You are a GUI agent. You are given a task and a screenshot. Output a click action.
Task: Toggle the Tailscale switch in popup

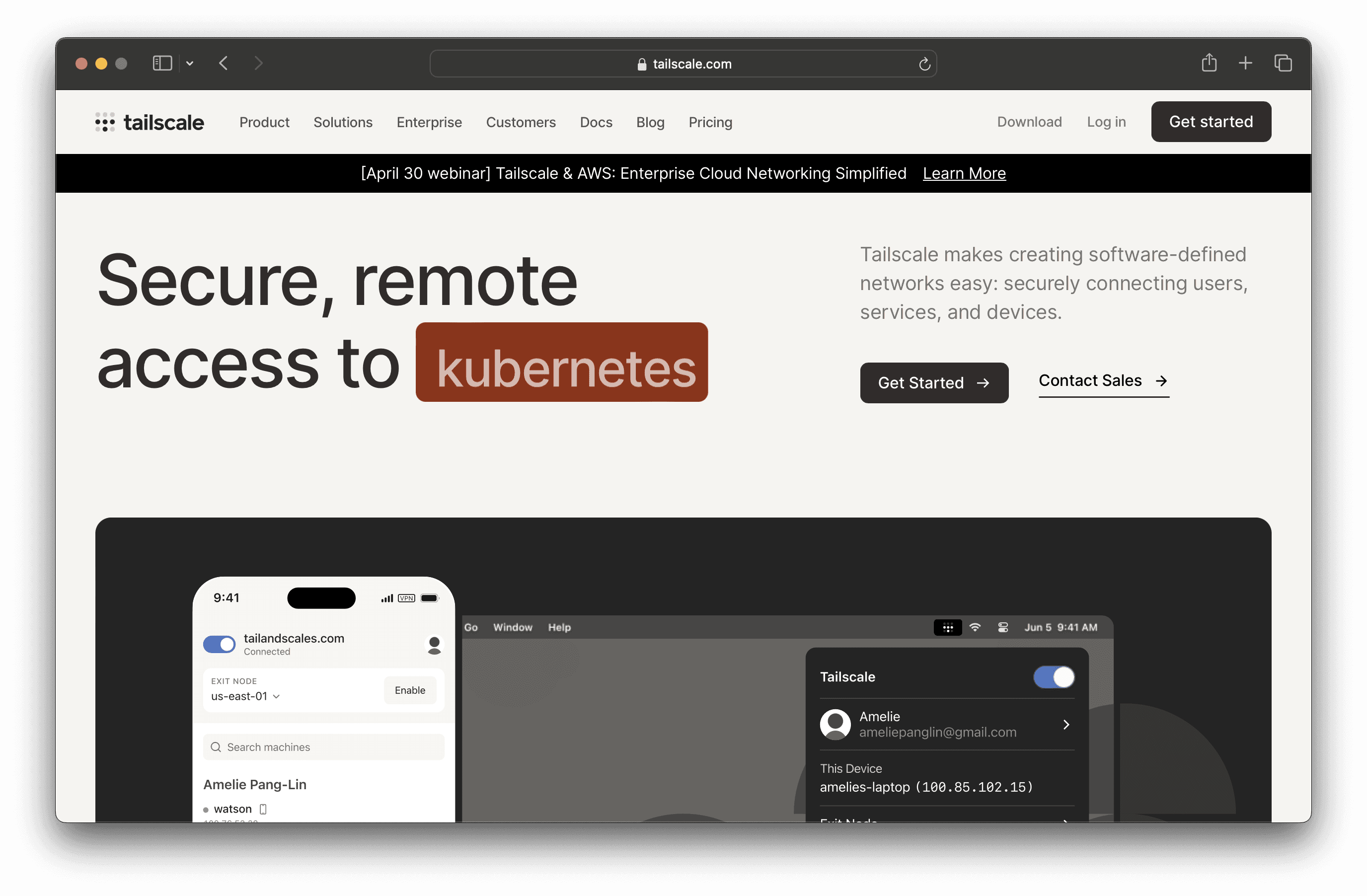tap(1054, 677)
